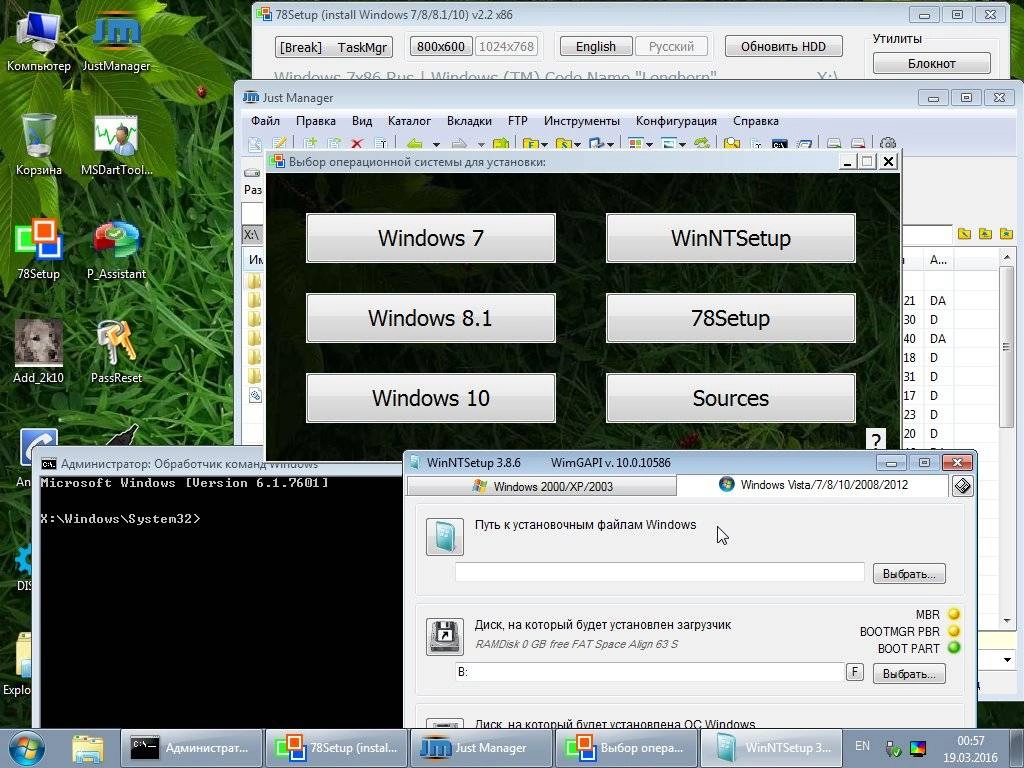Viewport: 1024px width, 768px height.
Task: Select the PassReset keys icon
Action: (x=116, y=351)
